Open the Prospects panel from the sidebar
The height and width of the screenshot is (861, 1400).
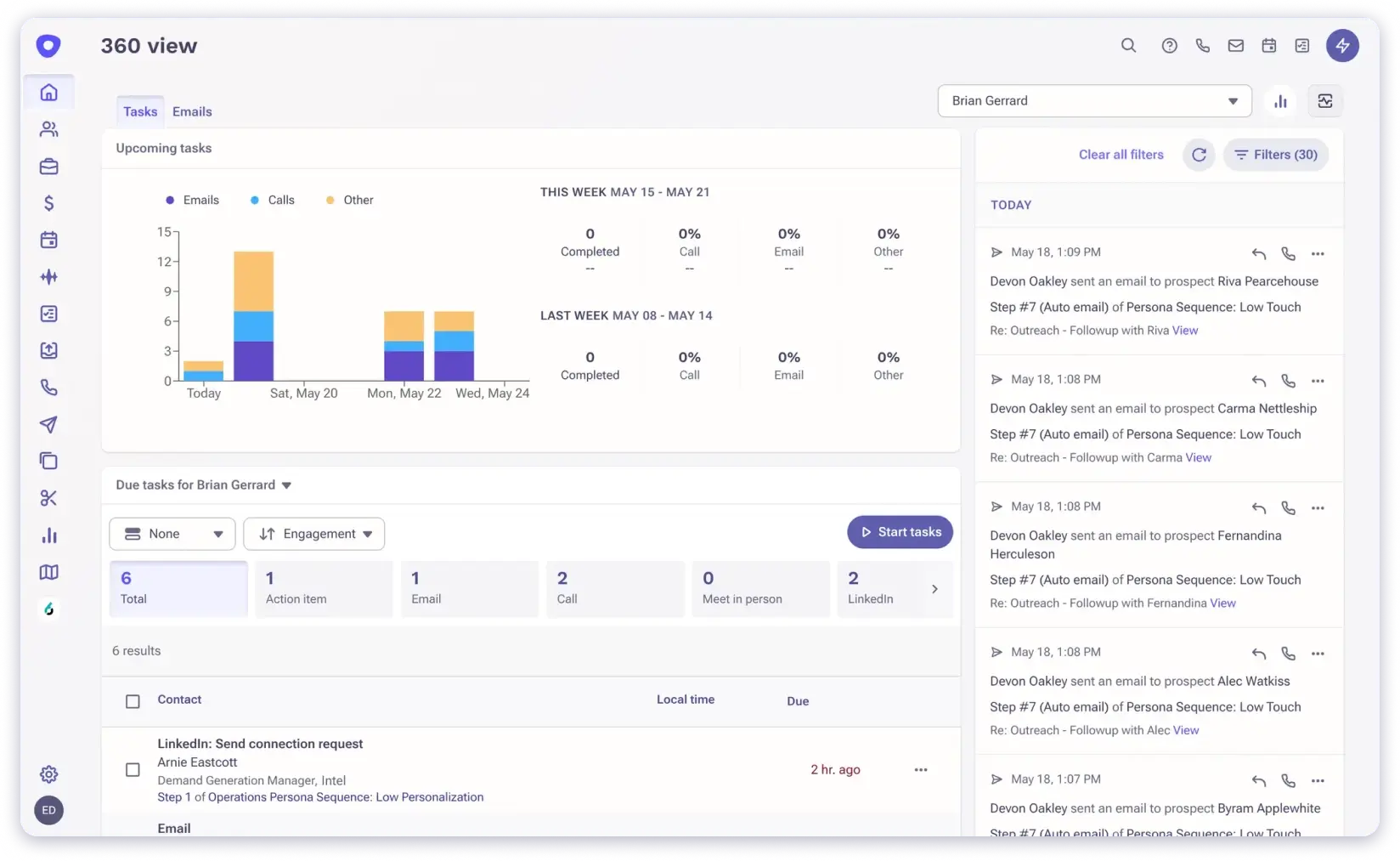pos(48,128)
